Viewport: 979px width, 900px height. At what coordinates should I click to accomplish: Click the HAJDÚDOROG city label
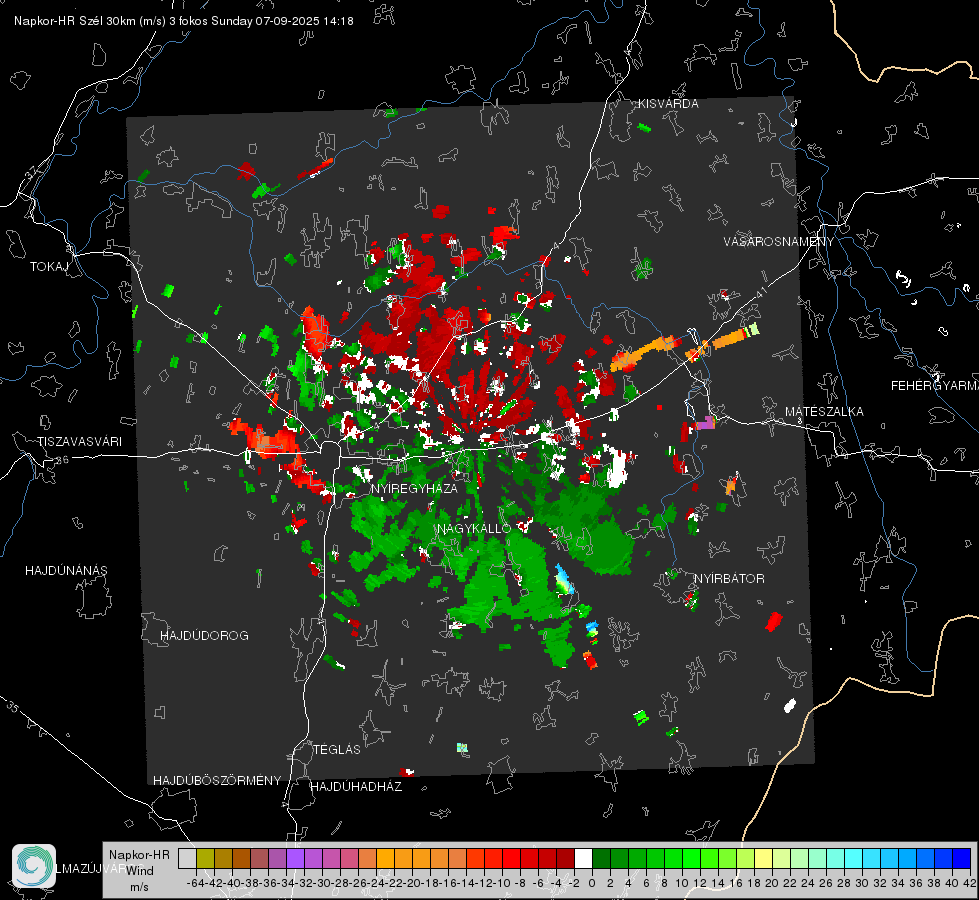204,636
